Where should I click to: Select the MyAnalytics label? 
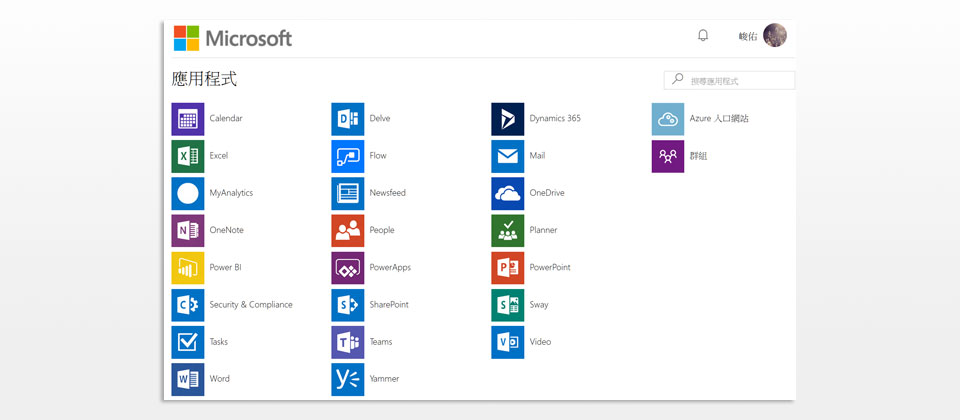coord(231,193)
